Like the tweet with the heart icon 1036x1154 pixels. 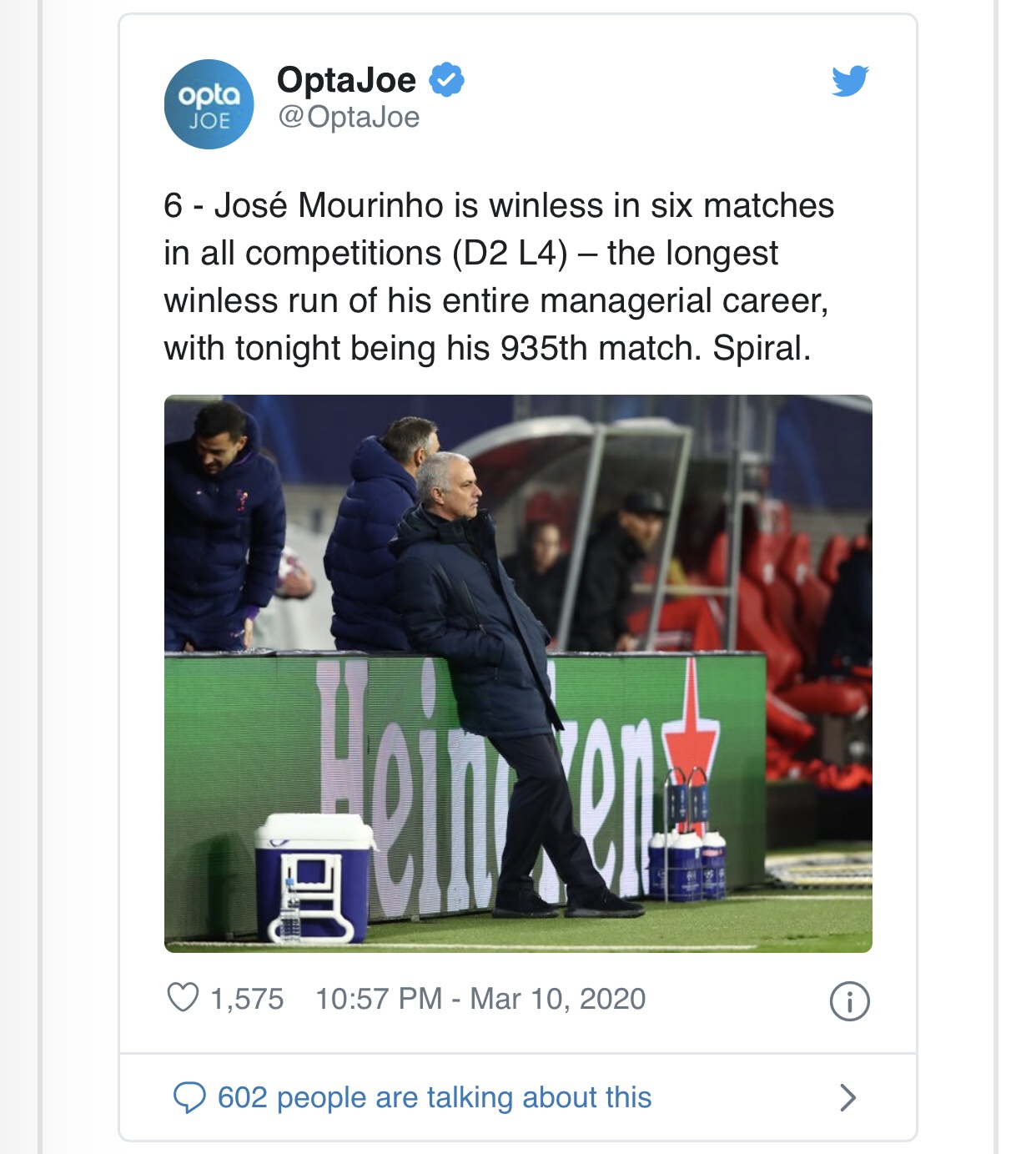184,998
